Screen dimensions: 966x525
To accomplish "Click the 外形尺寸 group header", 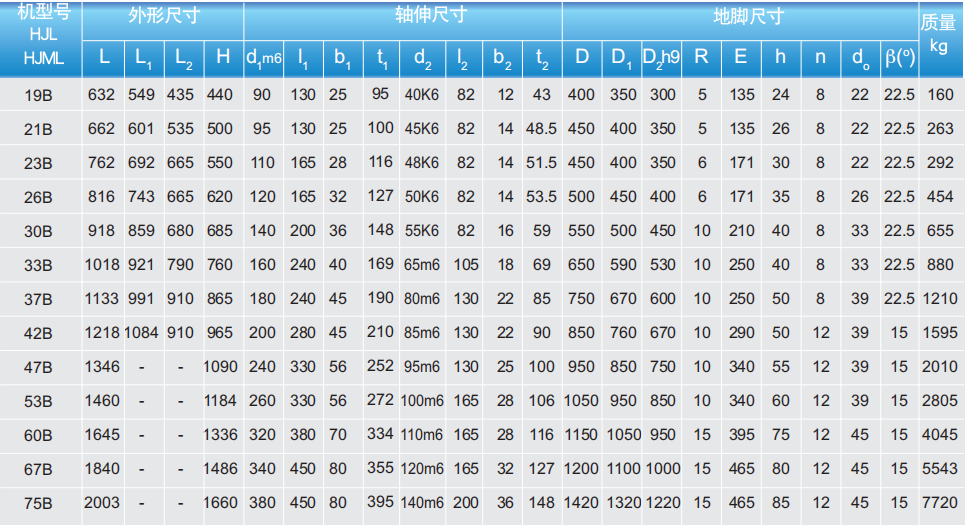I will click(x=162, y=17).
